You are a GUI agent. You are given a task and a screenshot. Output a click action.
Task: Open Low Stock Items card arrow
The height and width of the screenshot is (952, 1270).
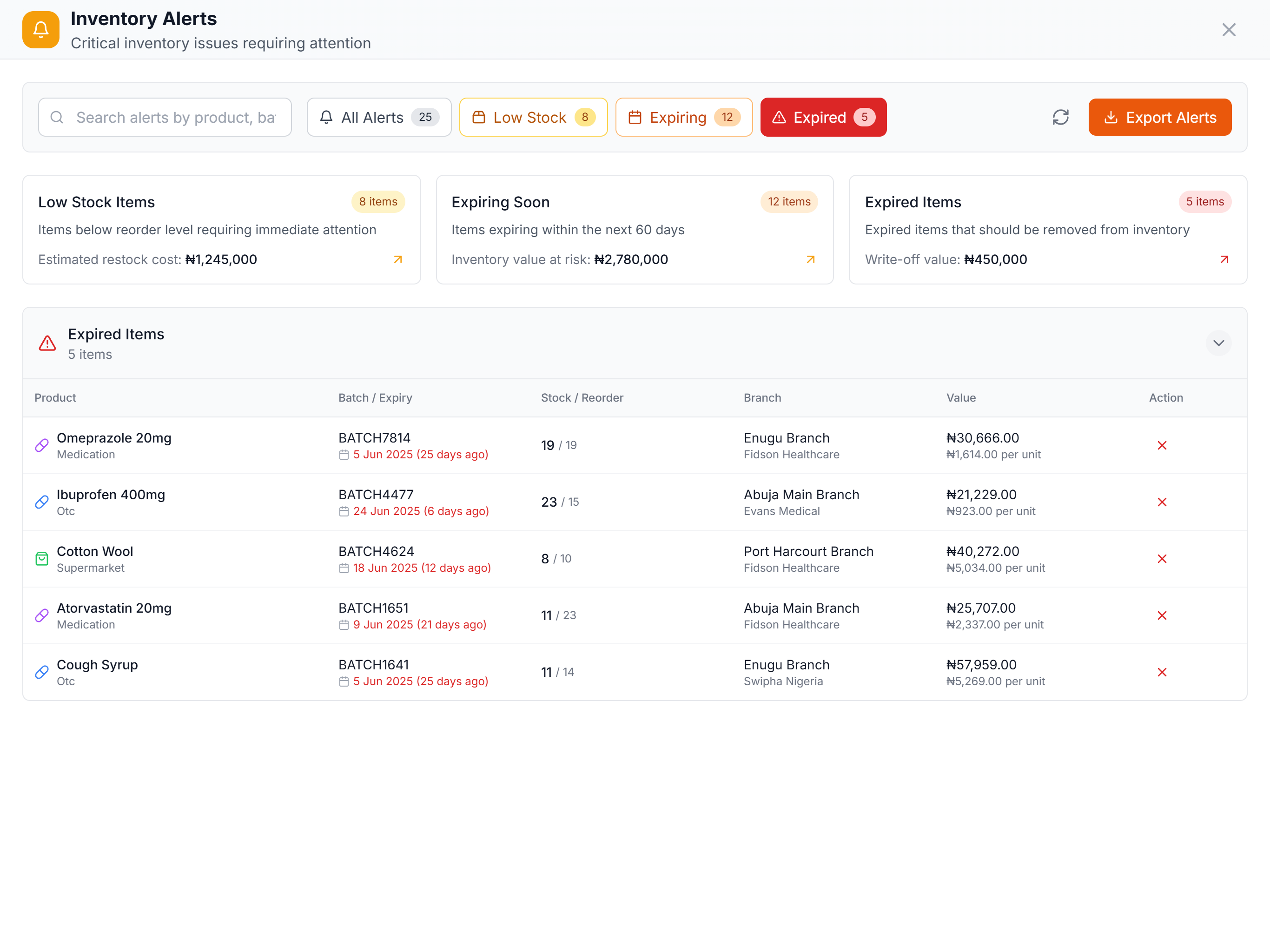click(x=398, y=259)
